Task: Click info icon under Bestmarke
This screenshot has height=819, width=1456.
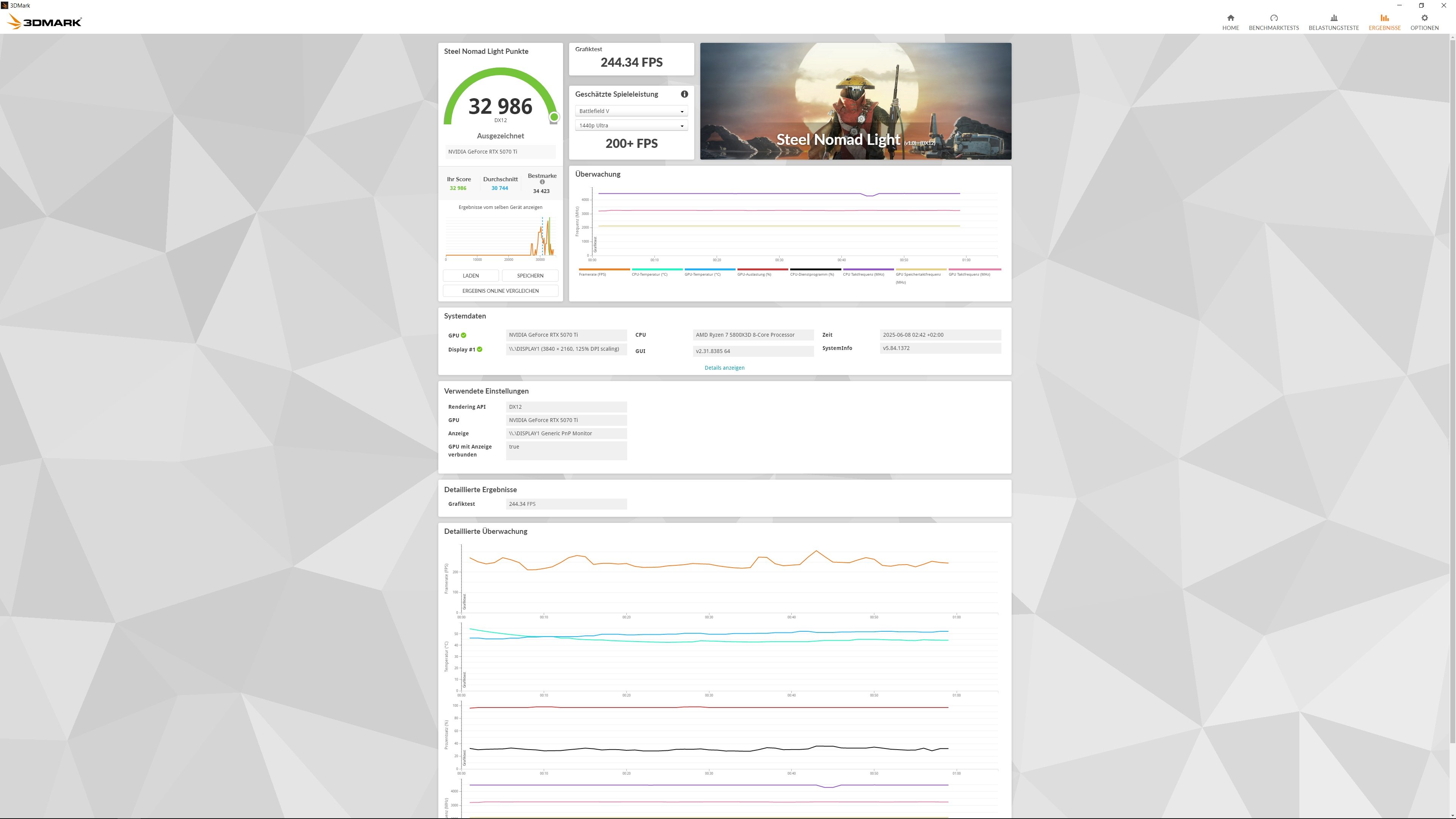Action: point(542,182)
